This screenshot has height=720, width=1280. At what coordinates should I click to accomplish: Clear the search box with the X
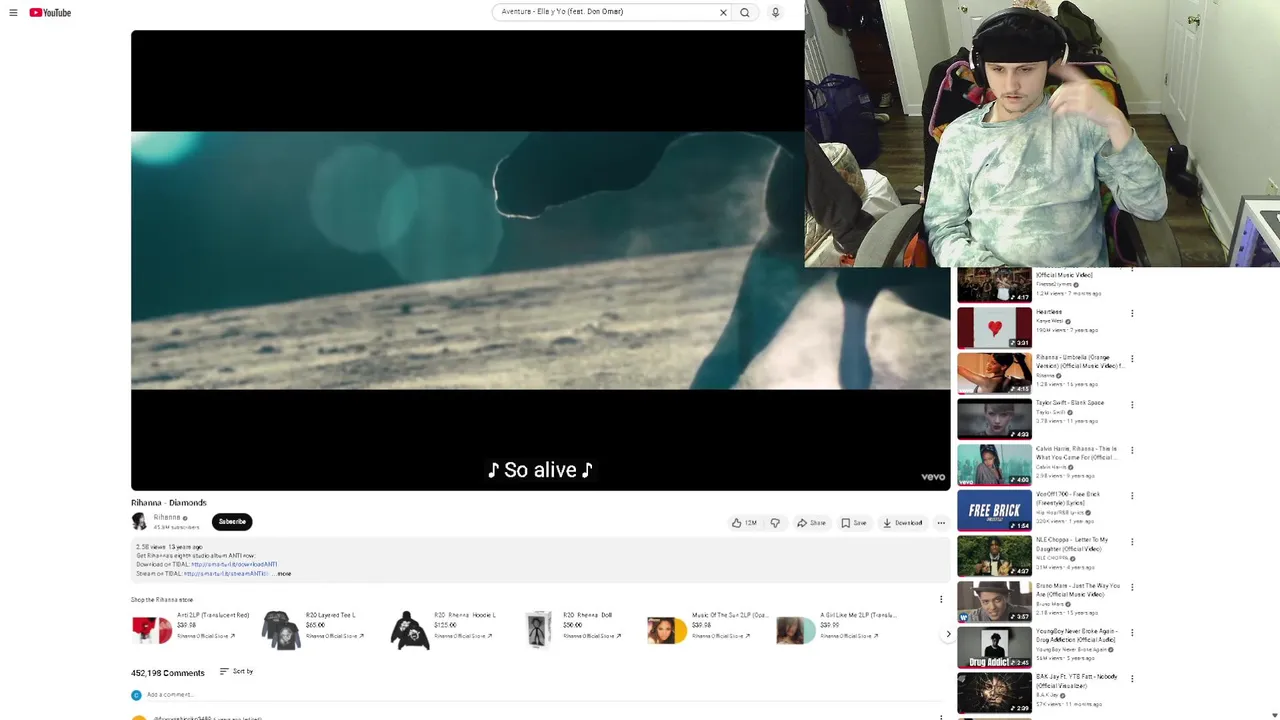point(723,13)
